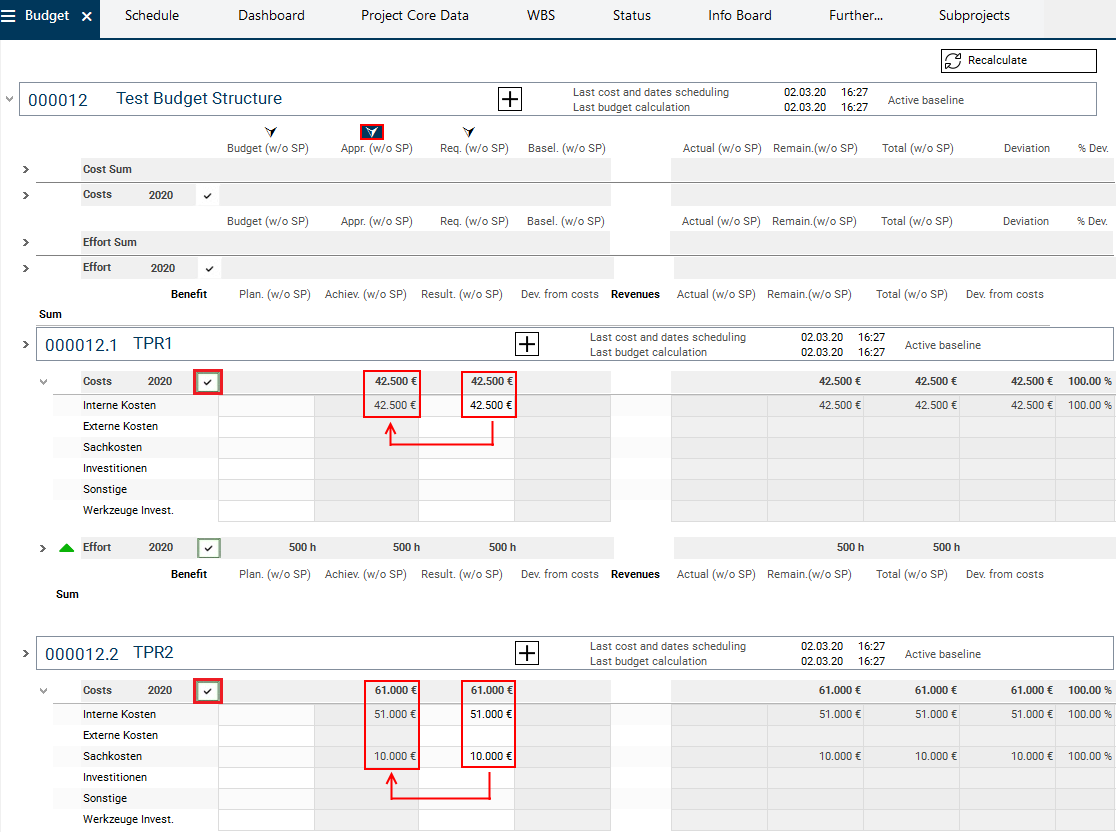Switch to the Schedule tab

[151, 16]
